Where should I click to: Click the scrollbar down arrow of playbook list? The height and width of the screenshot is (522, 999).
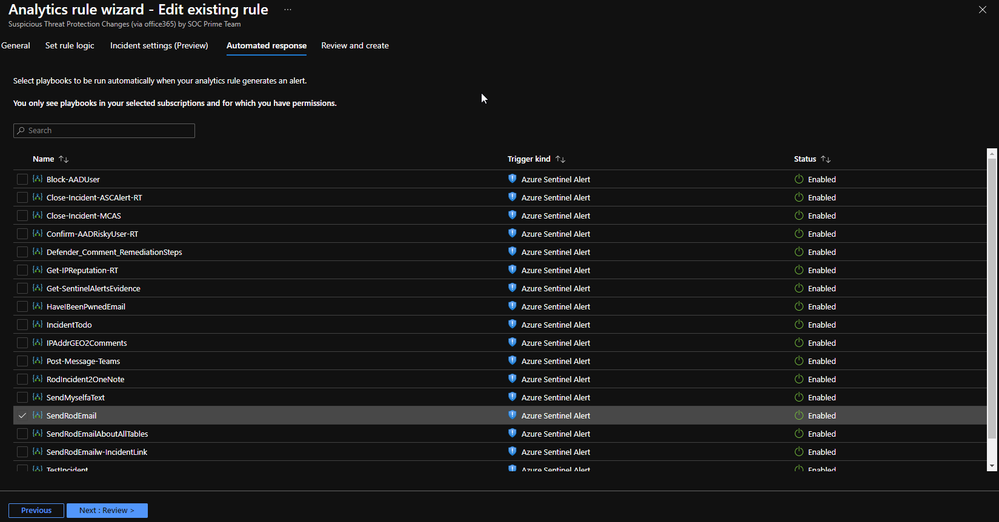(991, 467)
